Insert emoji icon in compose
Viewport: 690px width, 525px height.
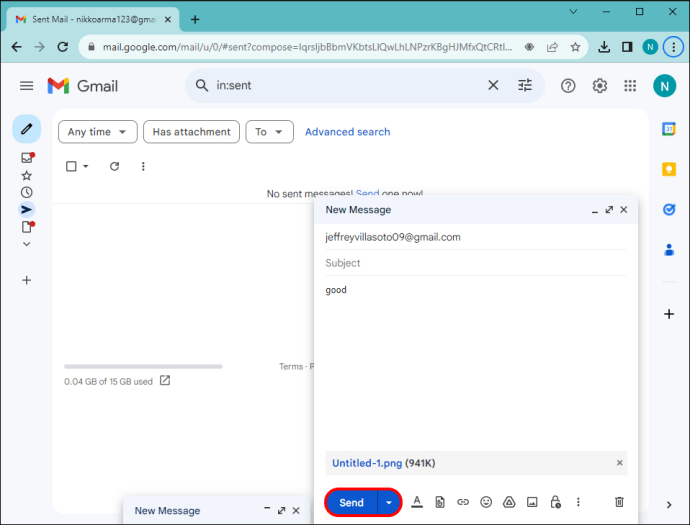point(486,502)
